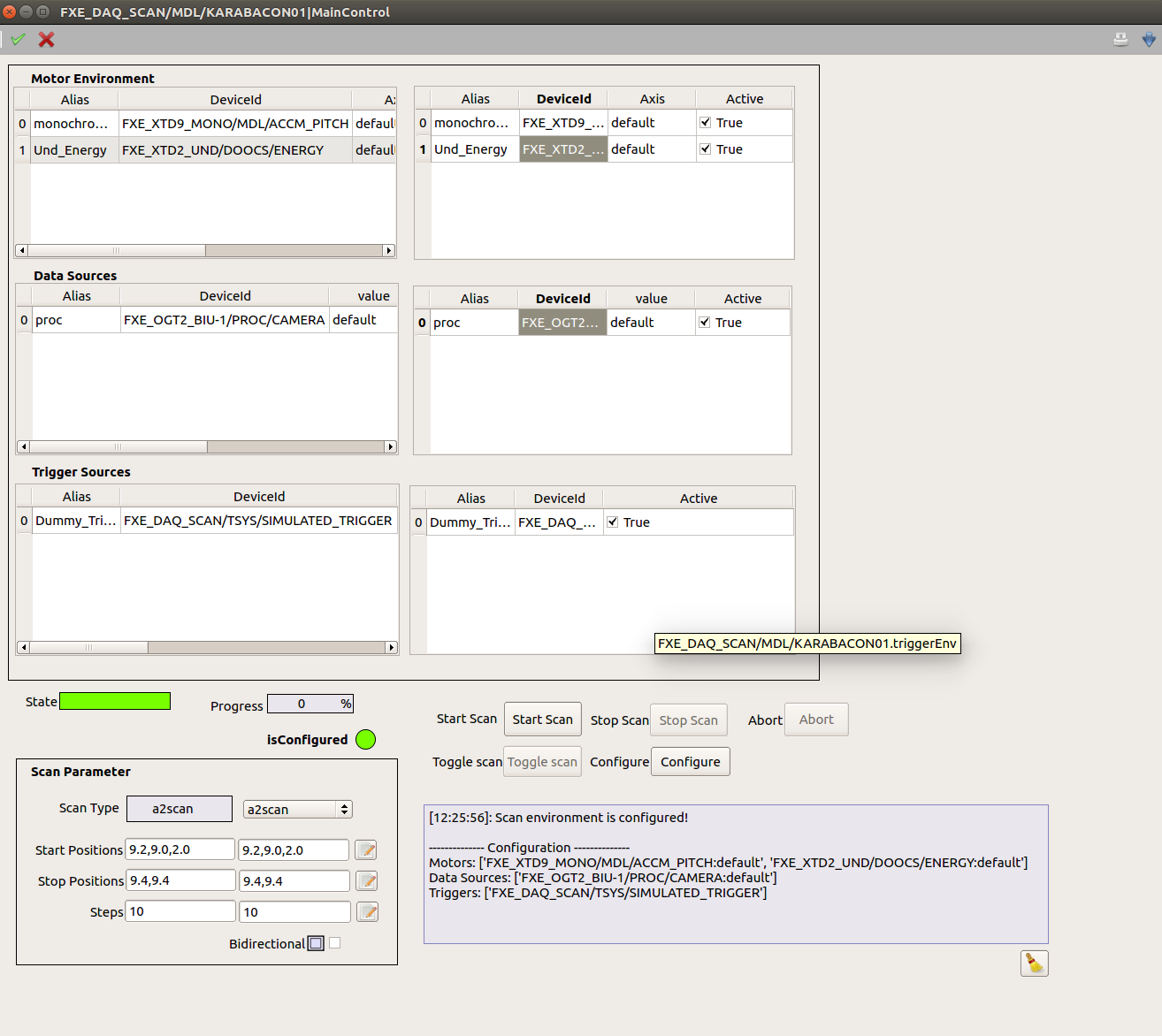Click the red X cancel icon
The height and width of the screenshot is (1036, 1162).
47,39
